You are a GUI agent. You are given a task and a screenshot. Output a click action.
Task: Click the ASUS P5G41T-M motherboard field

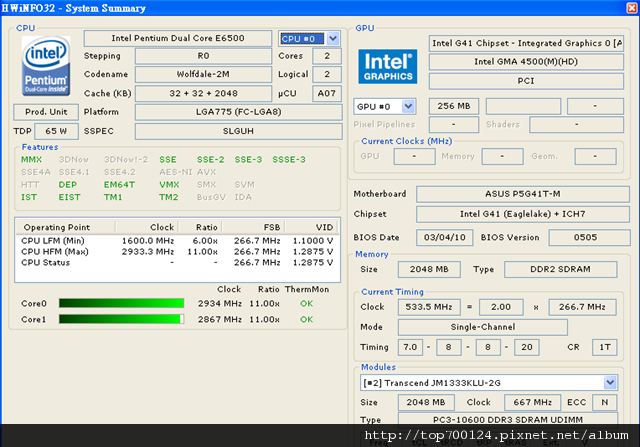523,194
